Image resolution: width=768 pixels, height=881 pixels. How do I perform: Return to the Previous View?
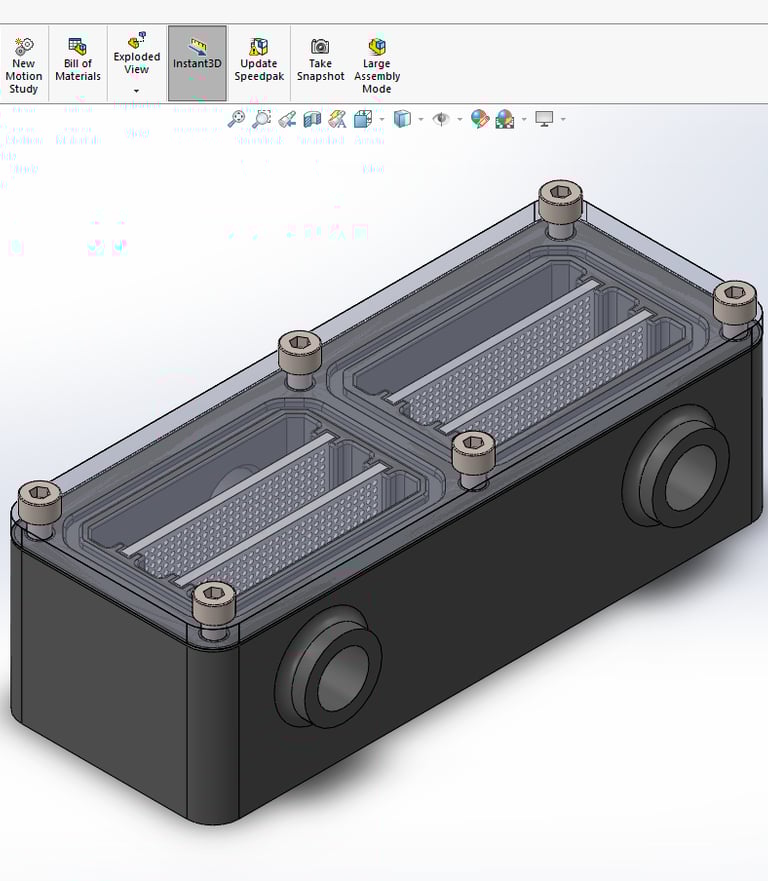[x=287, y=119]
